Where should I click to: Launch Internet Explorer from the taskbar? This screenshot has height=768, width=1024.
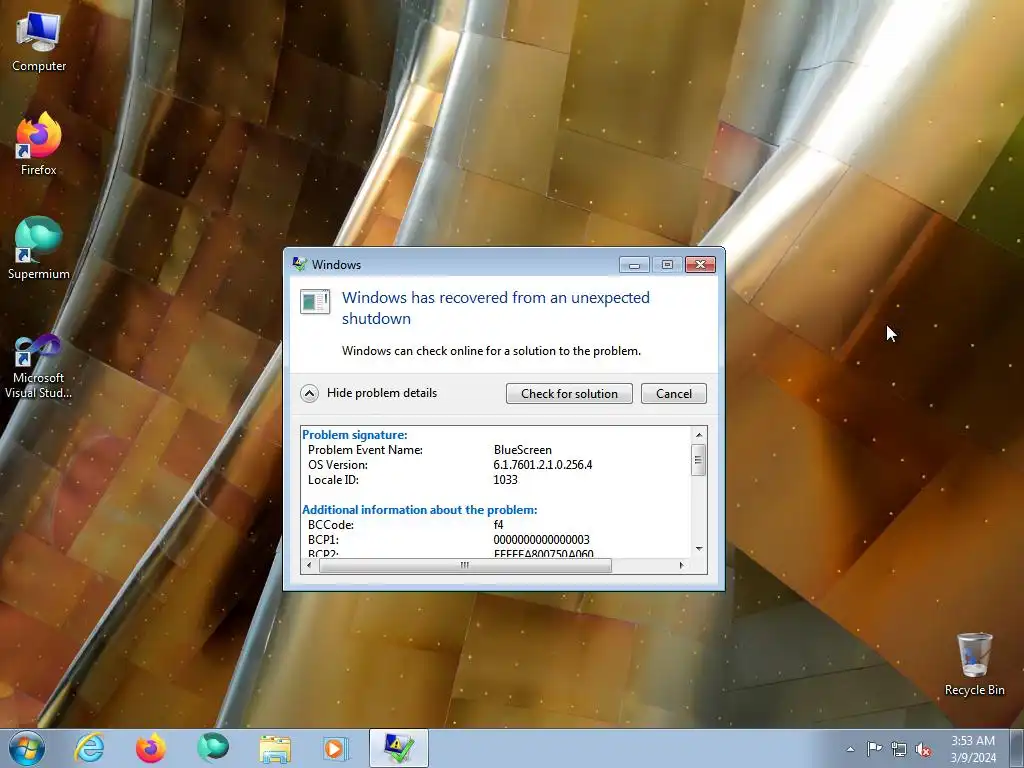pyautogui.click(x=89, y=748)
